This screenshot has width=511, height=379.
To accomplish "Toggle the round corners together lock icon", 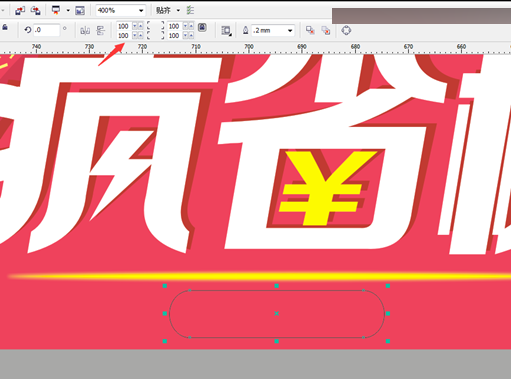I will 202,27.
